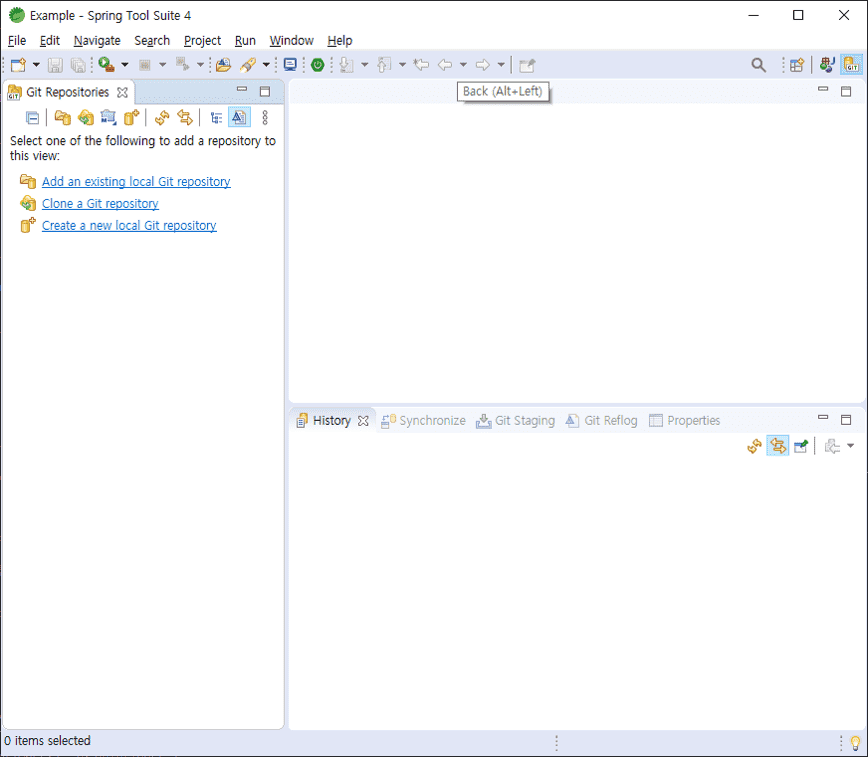Viewport: 868px width, 757px height.
Task: Open the Window menu
Action: 291,40
